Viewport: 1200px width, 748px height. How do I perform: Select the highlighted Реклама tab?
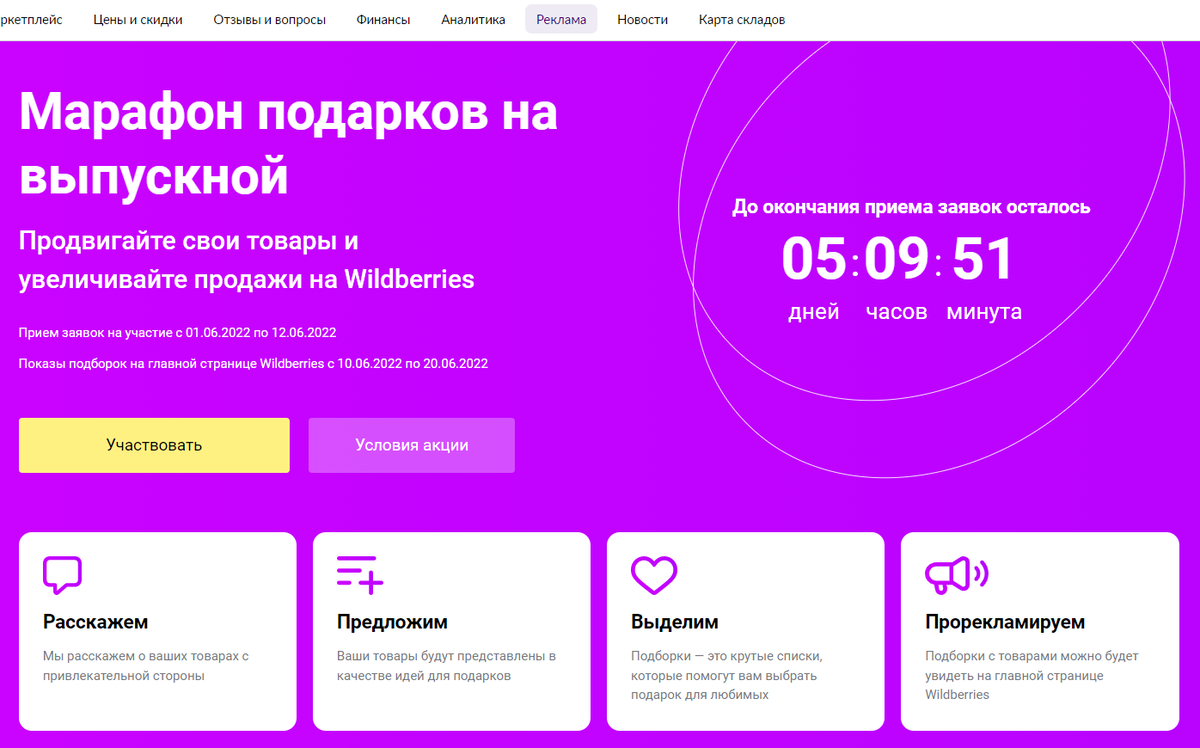pos(561,20)
